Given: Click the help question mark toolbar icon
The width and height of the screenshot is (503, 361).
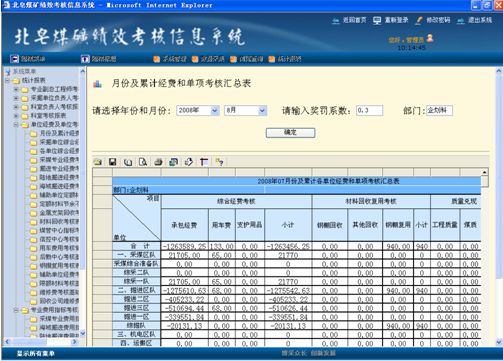Looking at the screenshot, I should click(x=219, y=162).
